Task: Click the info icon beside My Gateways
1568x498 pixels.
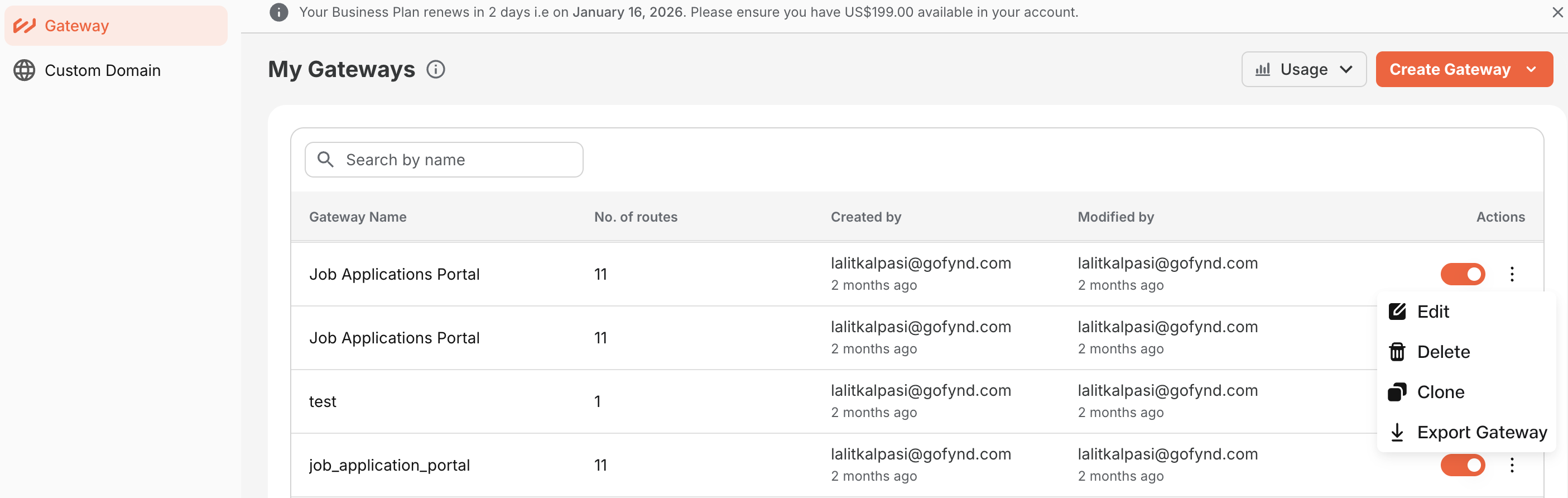Action: pos(436,69)
